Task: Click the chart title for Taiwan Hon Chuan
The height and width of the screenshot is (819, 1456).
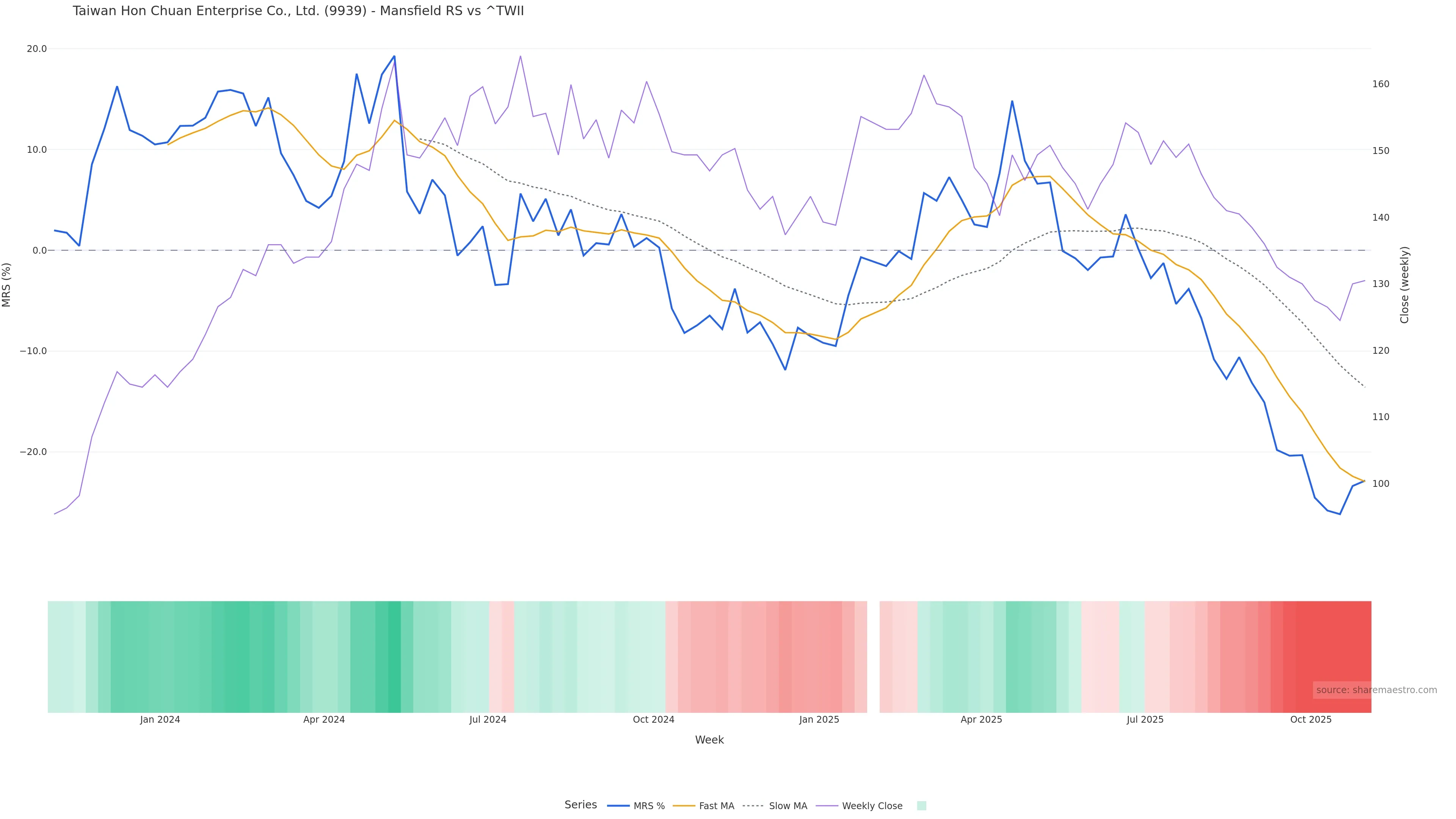Action: 298,11
